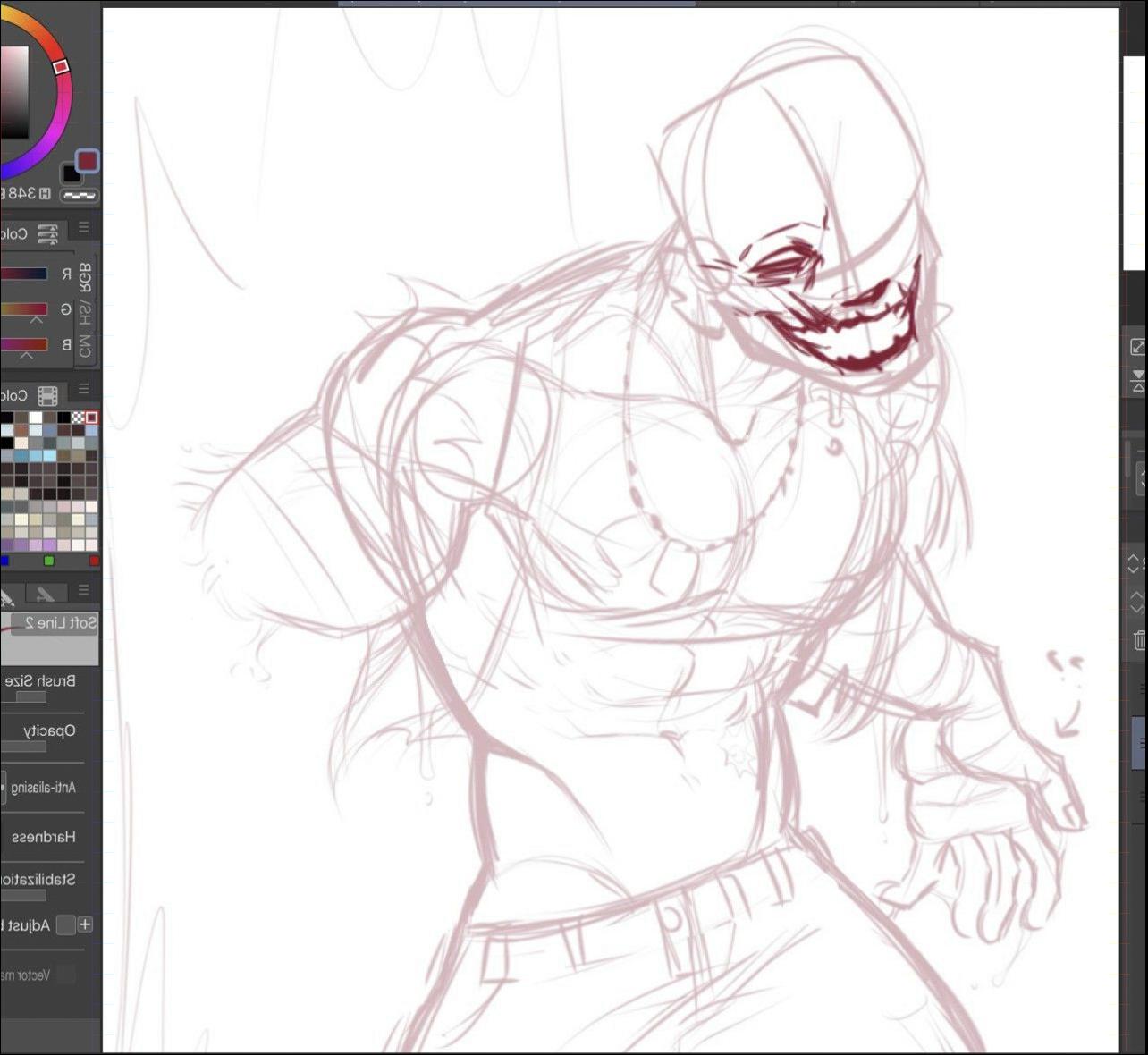1148x1055 pixels.
Task: Select the checkered transparent swatch in color set
Action: 78,418
